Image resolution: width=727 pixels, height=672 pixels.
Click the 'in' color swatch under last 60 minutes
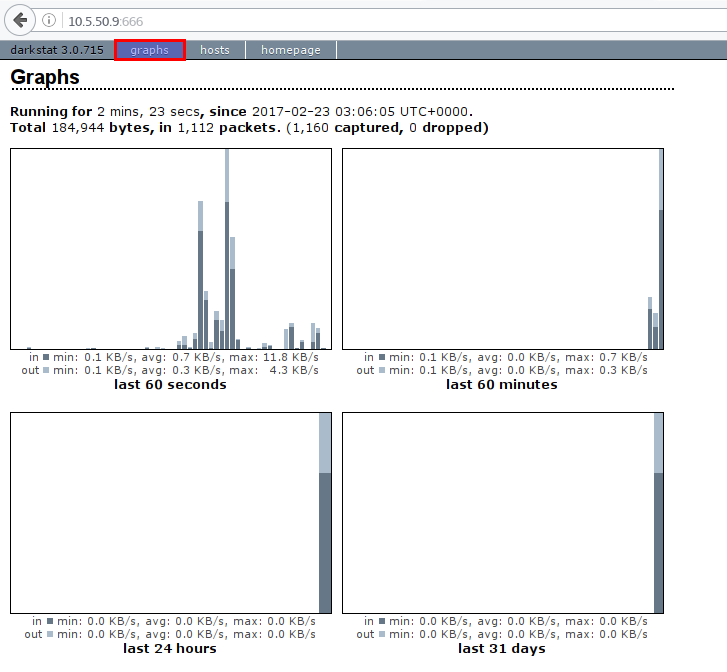[x=382, y=357]
